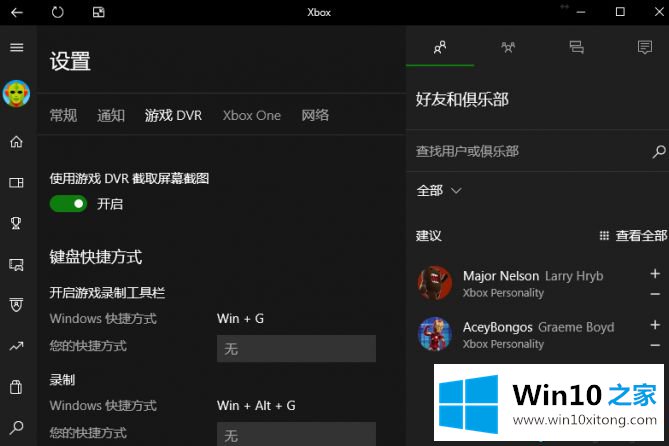Select the 游戏 DVR settings tab

173,115
